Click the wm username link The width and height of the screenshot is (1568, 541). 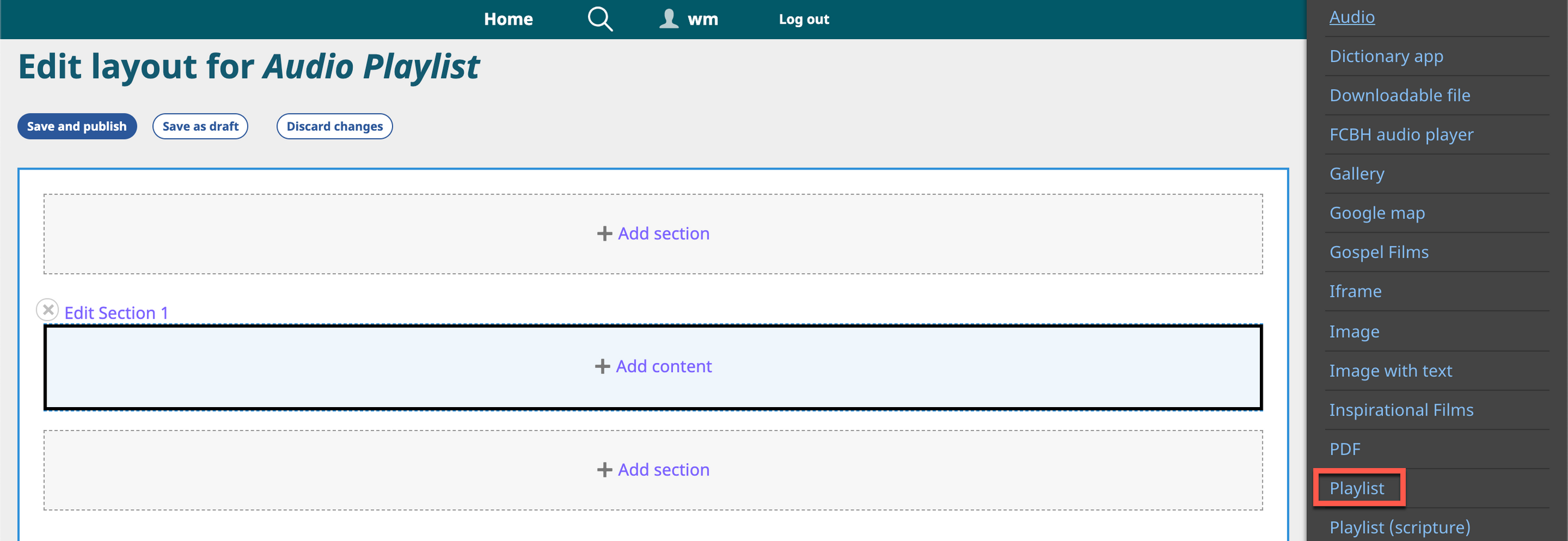(703, 19)
